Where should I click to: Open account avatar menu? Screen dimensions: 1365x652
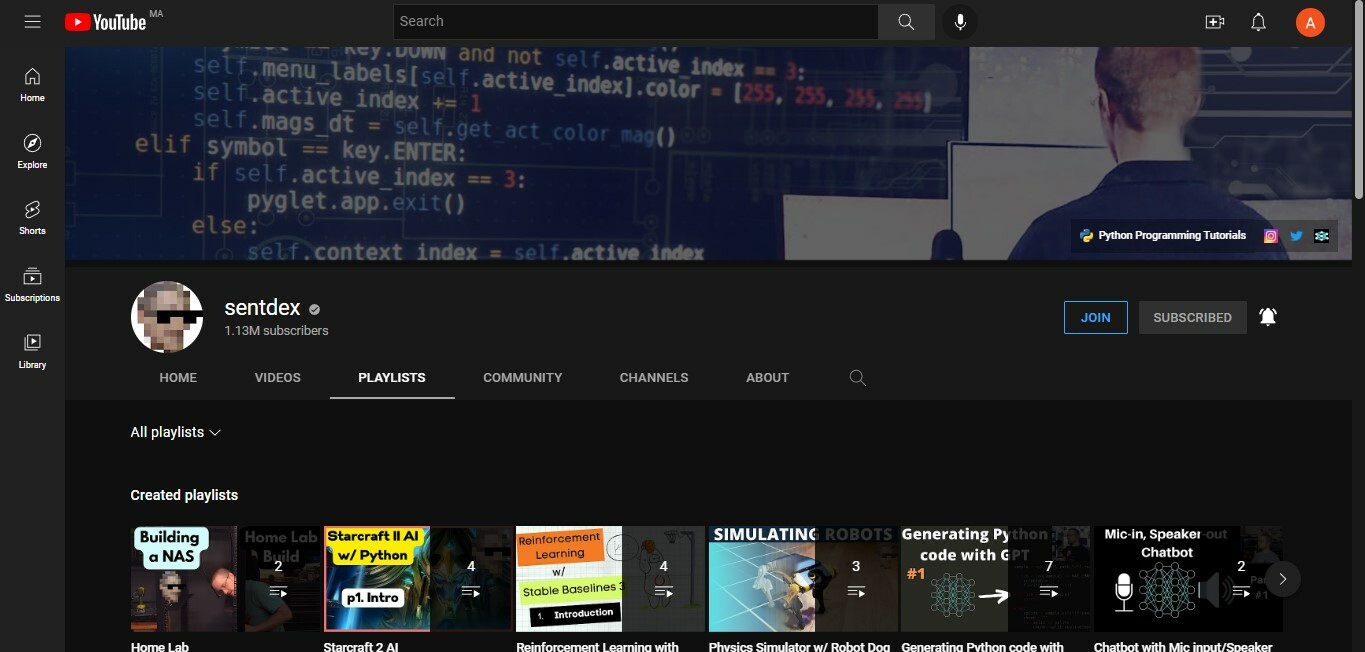tap(1310, 21)
